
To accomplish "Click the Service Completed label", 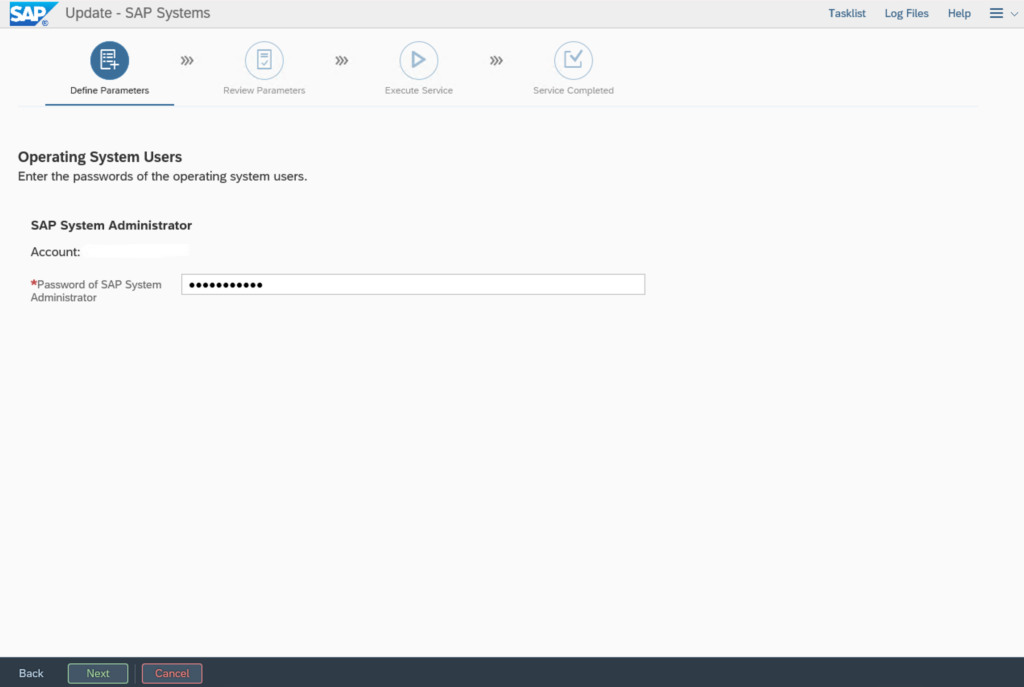I will point(573,90).
